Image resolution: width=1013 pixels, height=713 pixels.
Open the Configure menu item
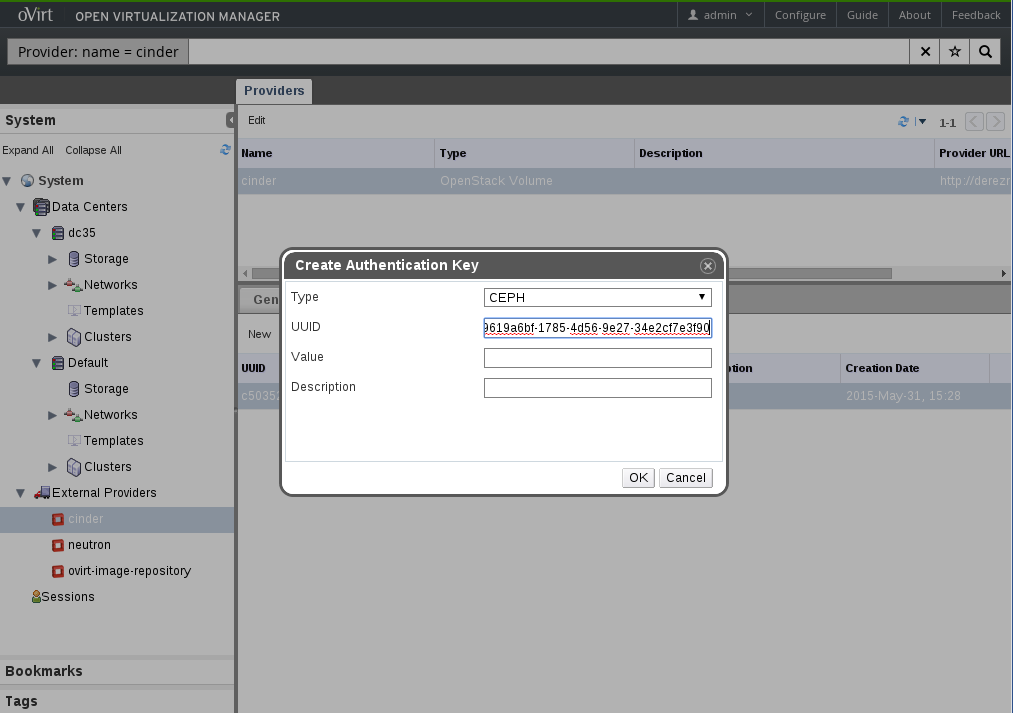(800, 15)
